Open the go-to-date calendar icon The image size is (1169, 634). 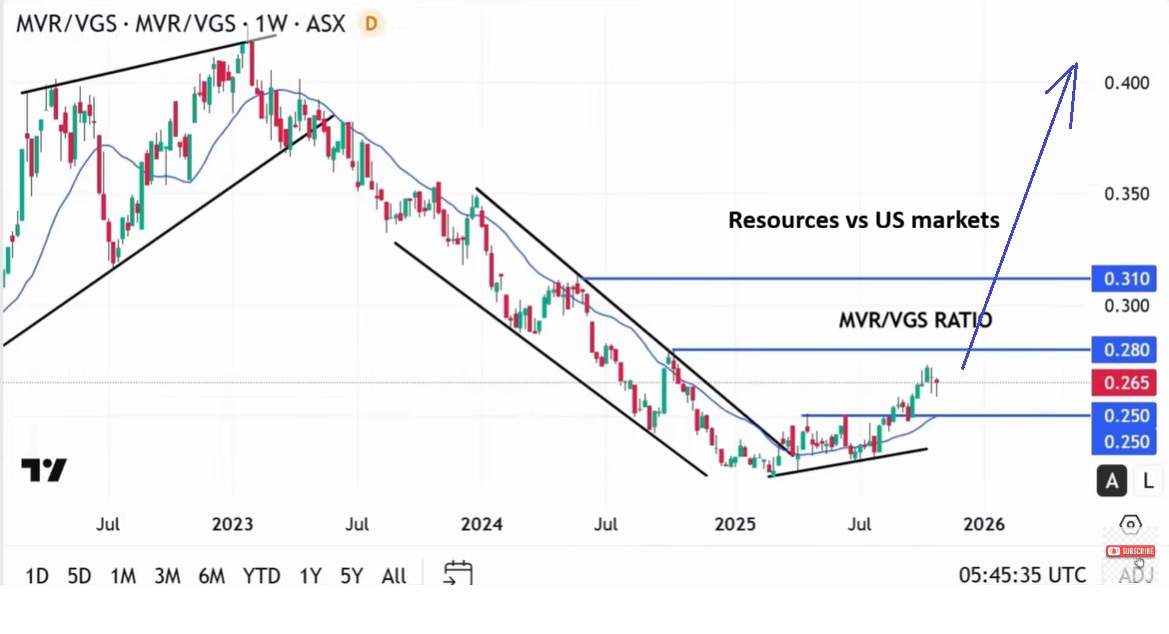click(458, 573)
